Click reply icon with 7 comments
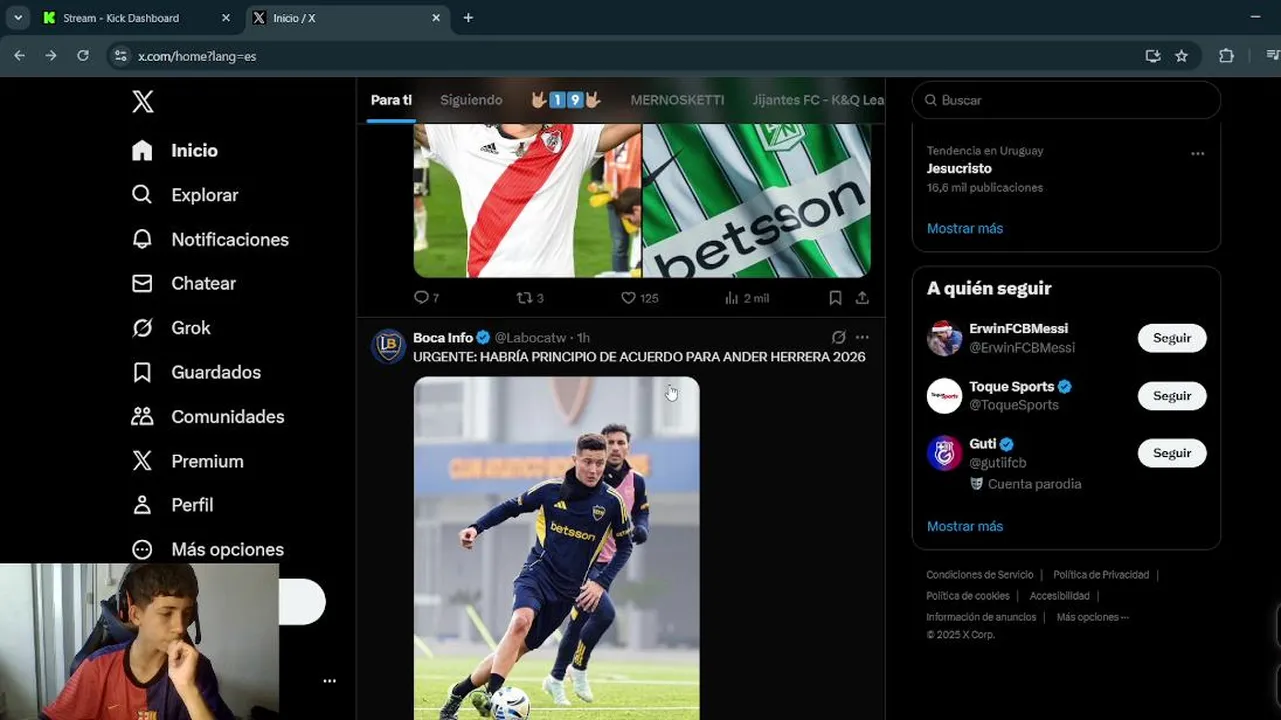The height and width of the screenshot is (720, 1281). click(x=426, y=298)
